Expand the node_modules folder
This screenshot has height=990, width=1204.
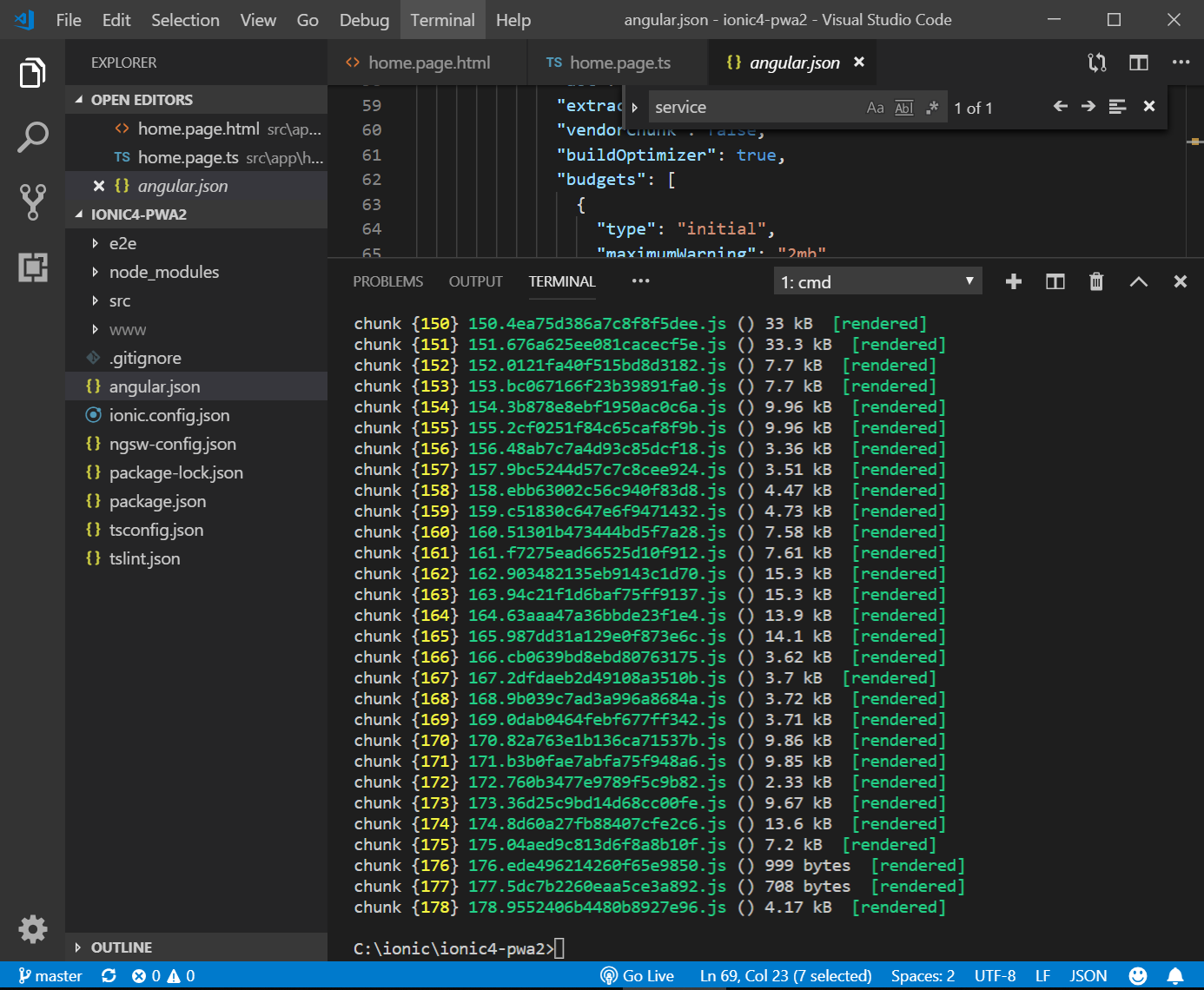click(163, 272)
